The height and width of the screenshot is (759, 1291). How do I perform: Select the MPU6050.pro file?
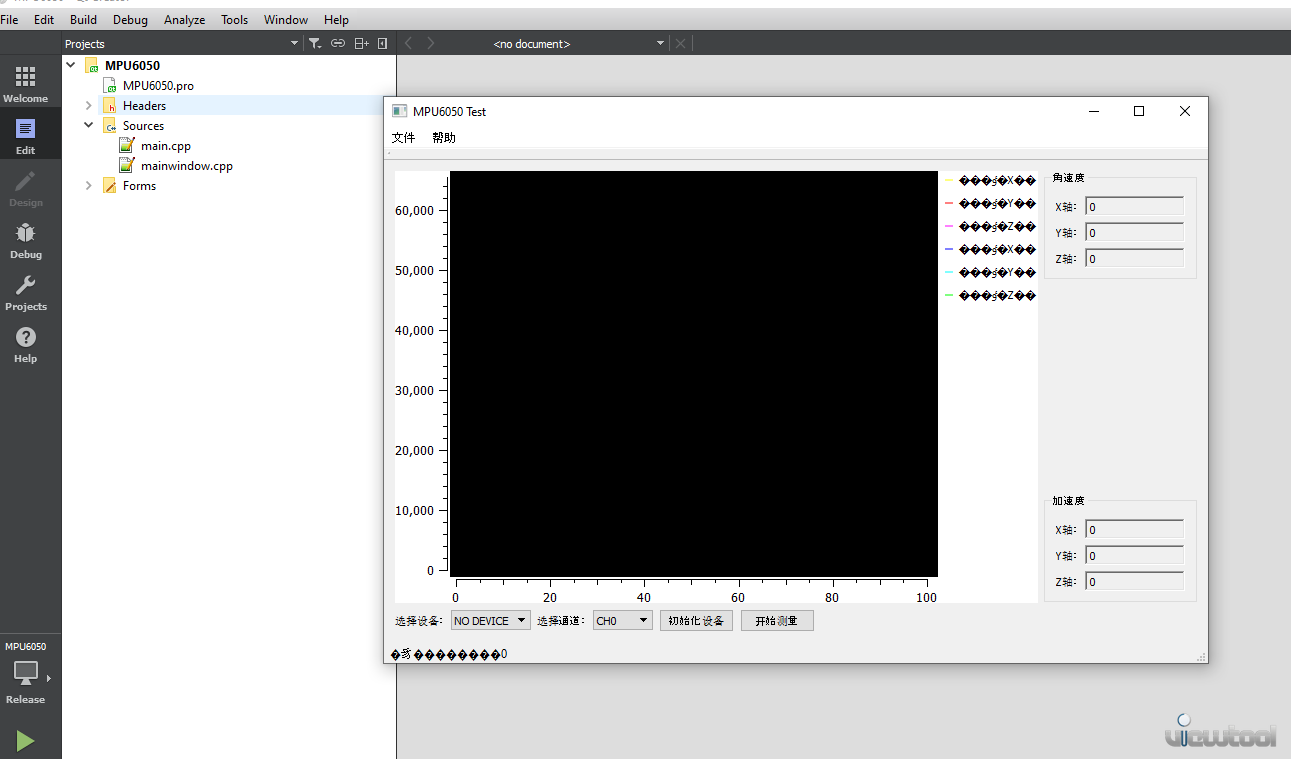click(x=158, y=85)
